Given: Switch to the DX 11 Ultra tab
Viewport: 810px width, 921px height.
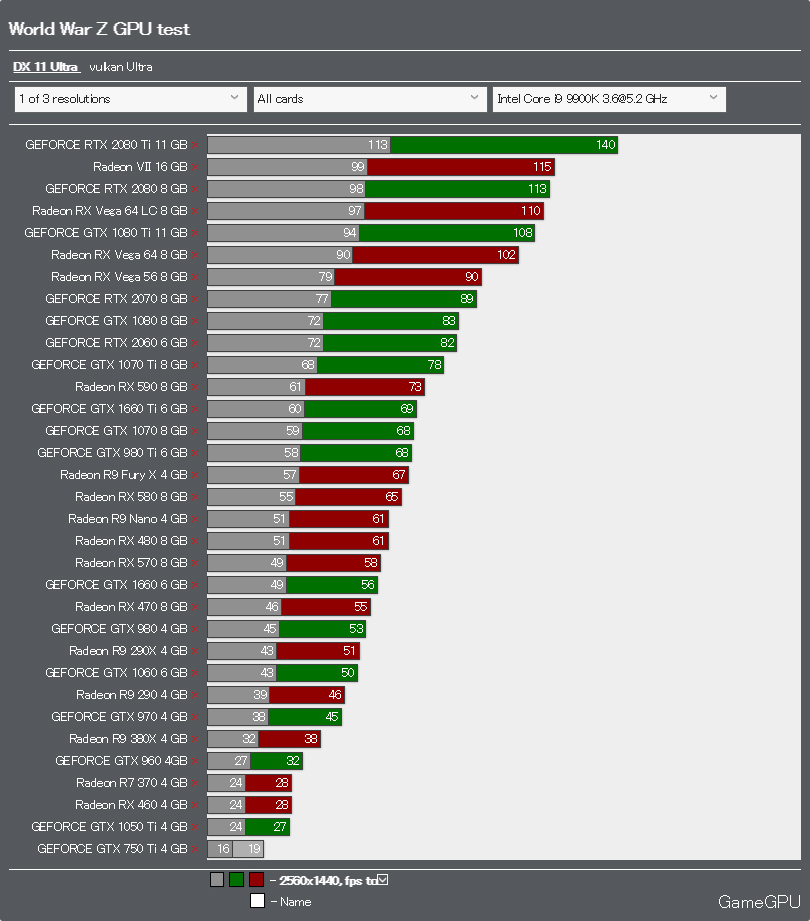Looking at the screenshot, I should coord(46,67).
